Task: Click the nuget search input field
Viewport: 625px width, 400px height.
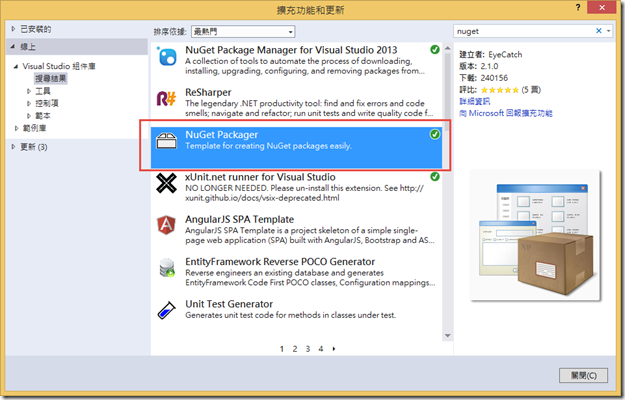Action: click(x=524, y=31)
